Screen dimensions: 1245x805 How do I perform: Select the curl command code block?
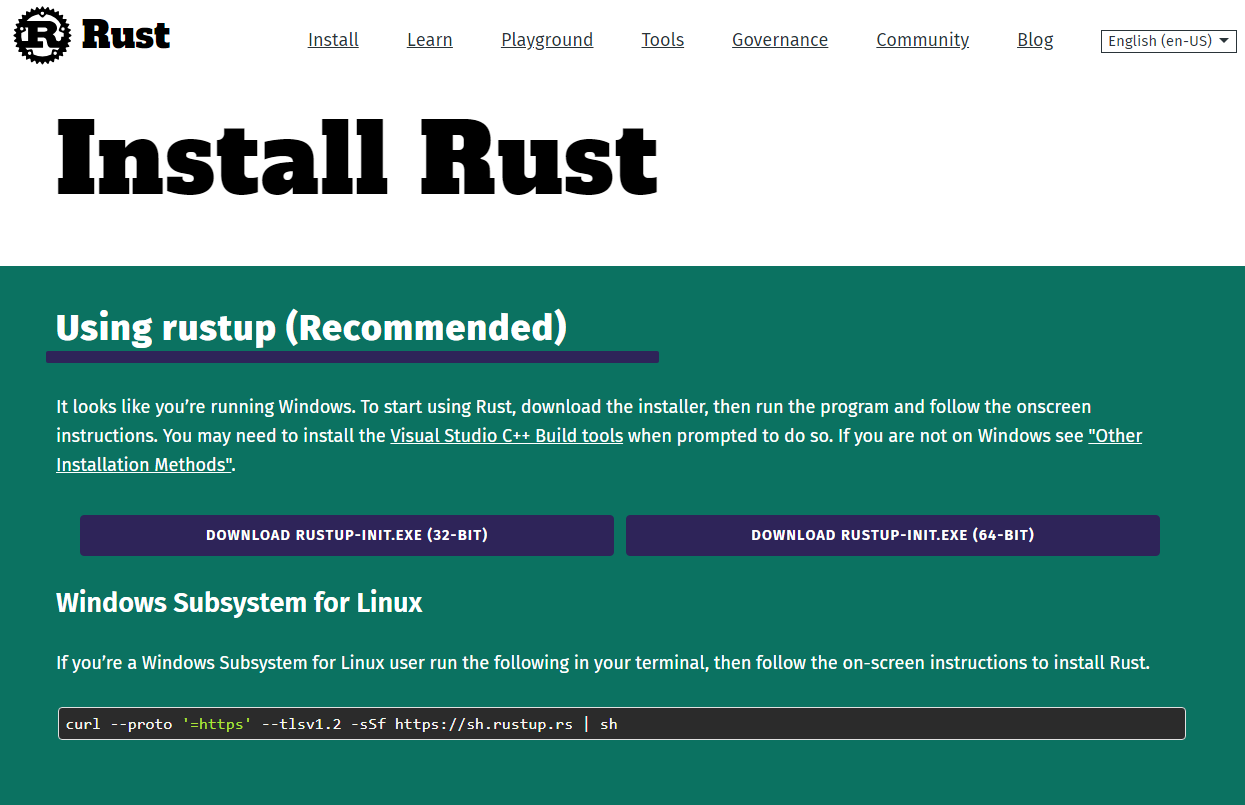tap(620, 723)
